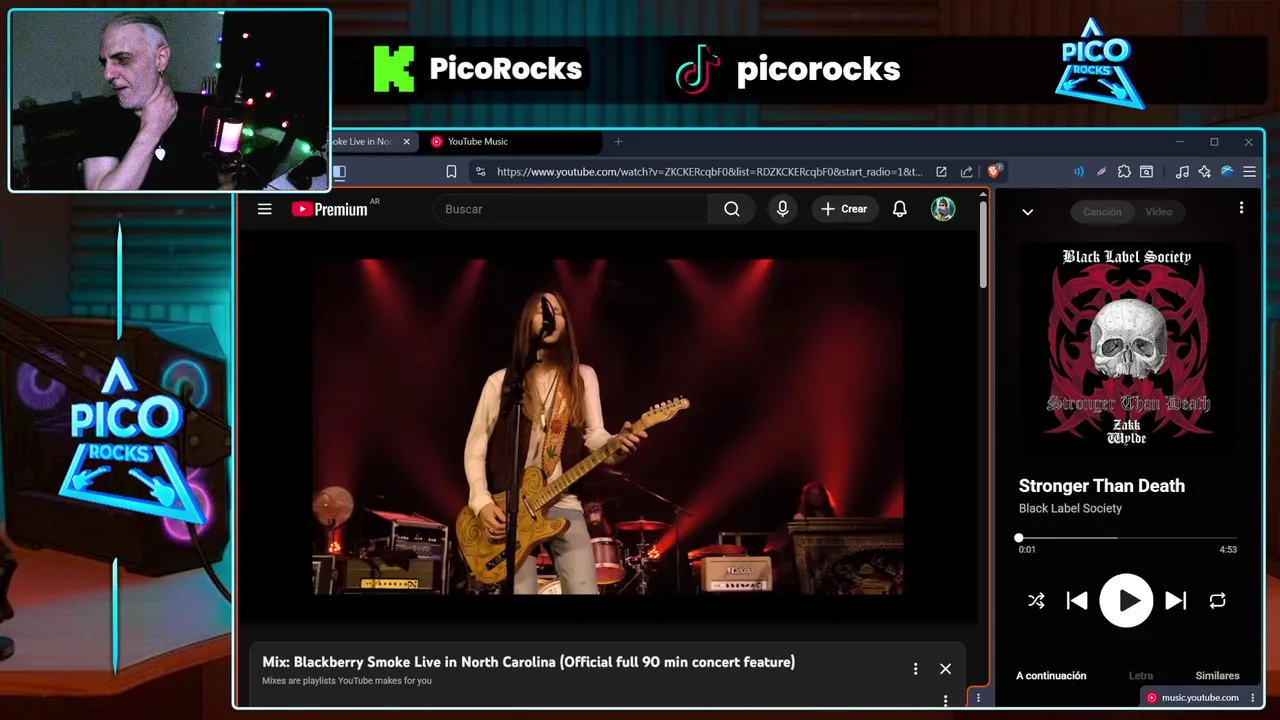Open the Similares tab
This screenshot has height=720, width=1280.
(x=1217, y=676)
